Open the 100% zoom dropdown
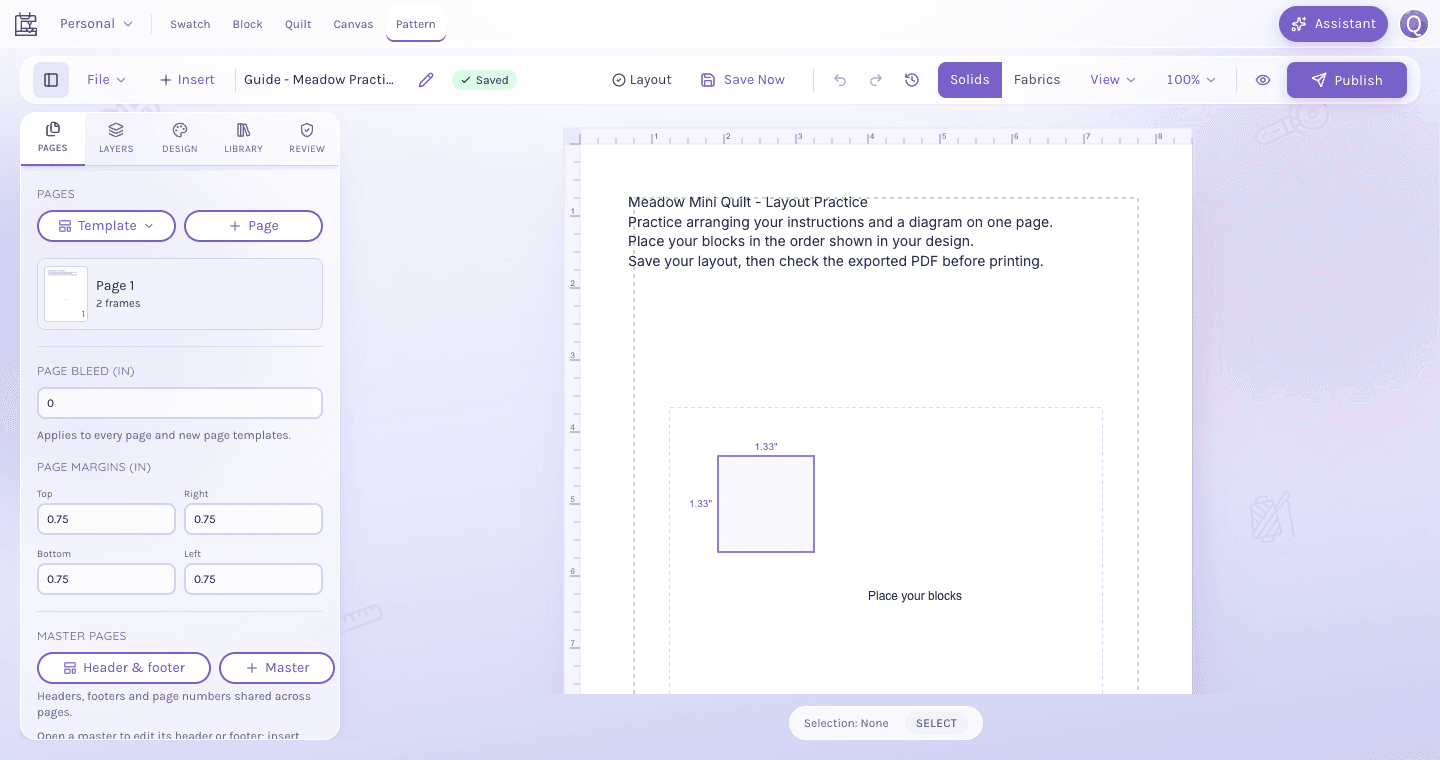The image size is (1440, 760). [1191, 80]
